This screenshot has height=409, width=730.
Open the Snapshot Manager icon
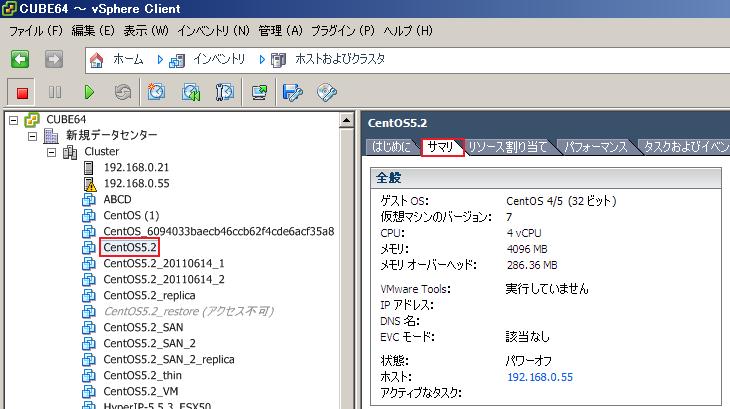pos(225,92)
